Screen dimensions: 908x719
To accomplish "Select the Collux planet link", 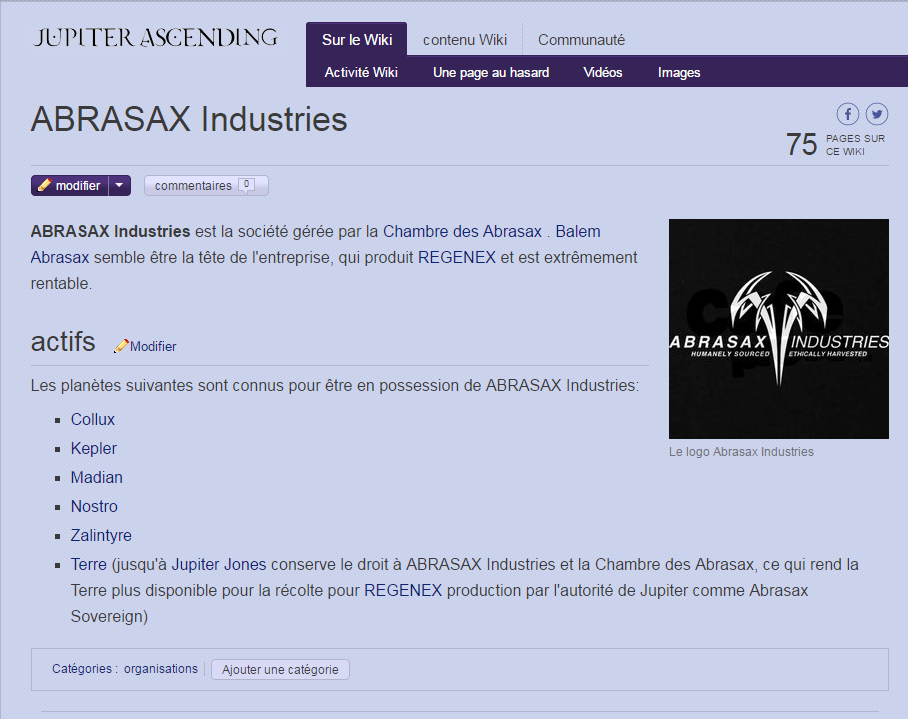I will click(92, 419).
